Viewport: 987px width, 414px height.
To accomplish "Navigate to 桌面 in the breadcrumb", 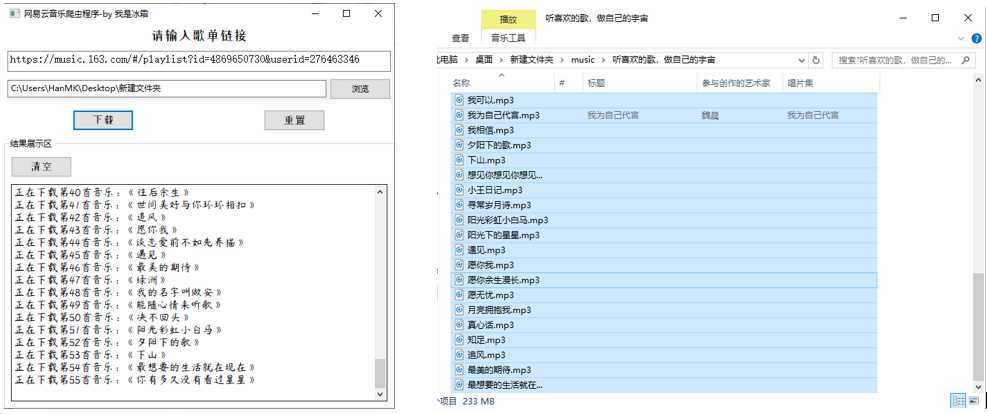I will click(x=483, y=60).
